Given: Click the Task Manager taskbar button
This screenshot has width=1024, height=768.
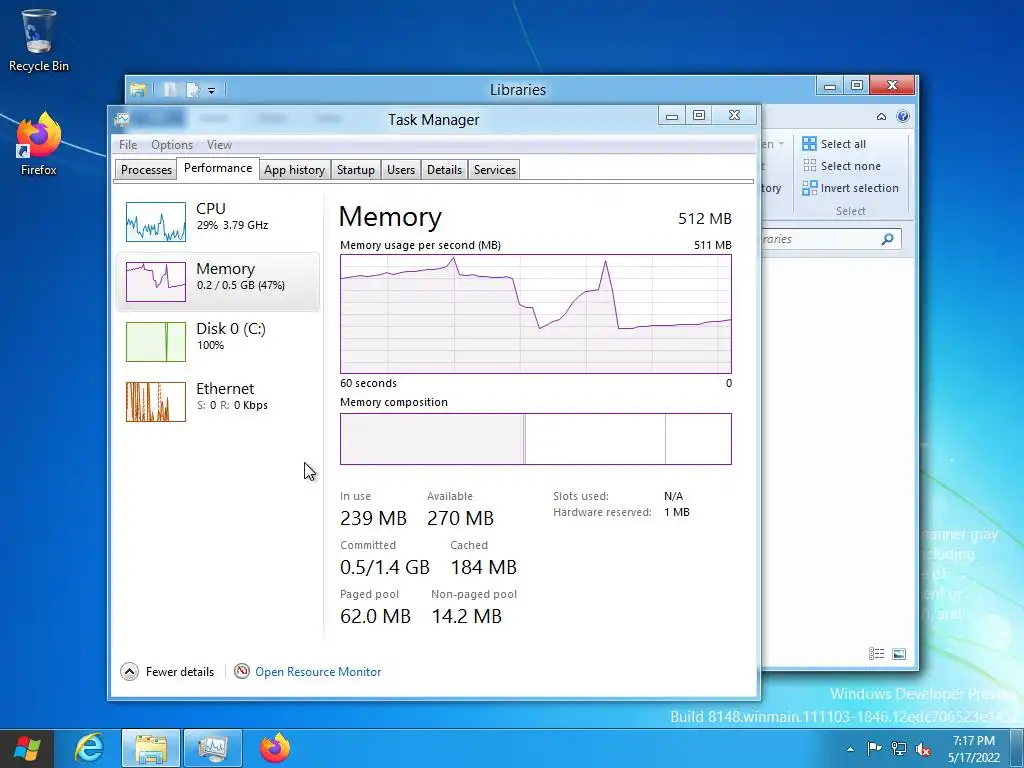Looking at the screenshot, I should [x=213, y=748].
